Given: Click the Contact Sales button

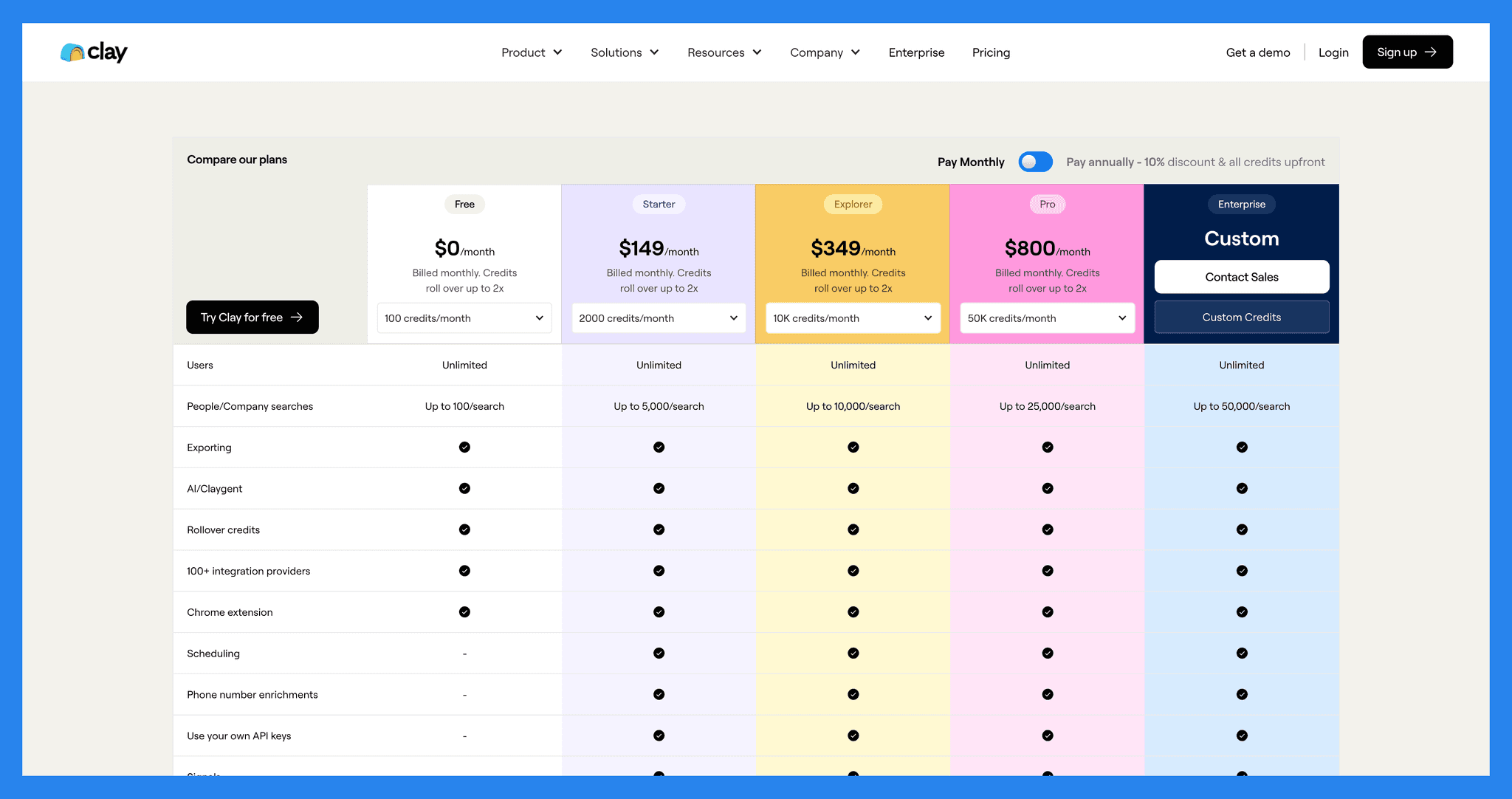Looking at the screenshot, I should 1241,277.
